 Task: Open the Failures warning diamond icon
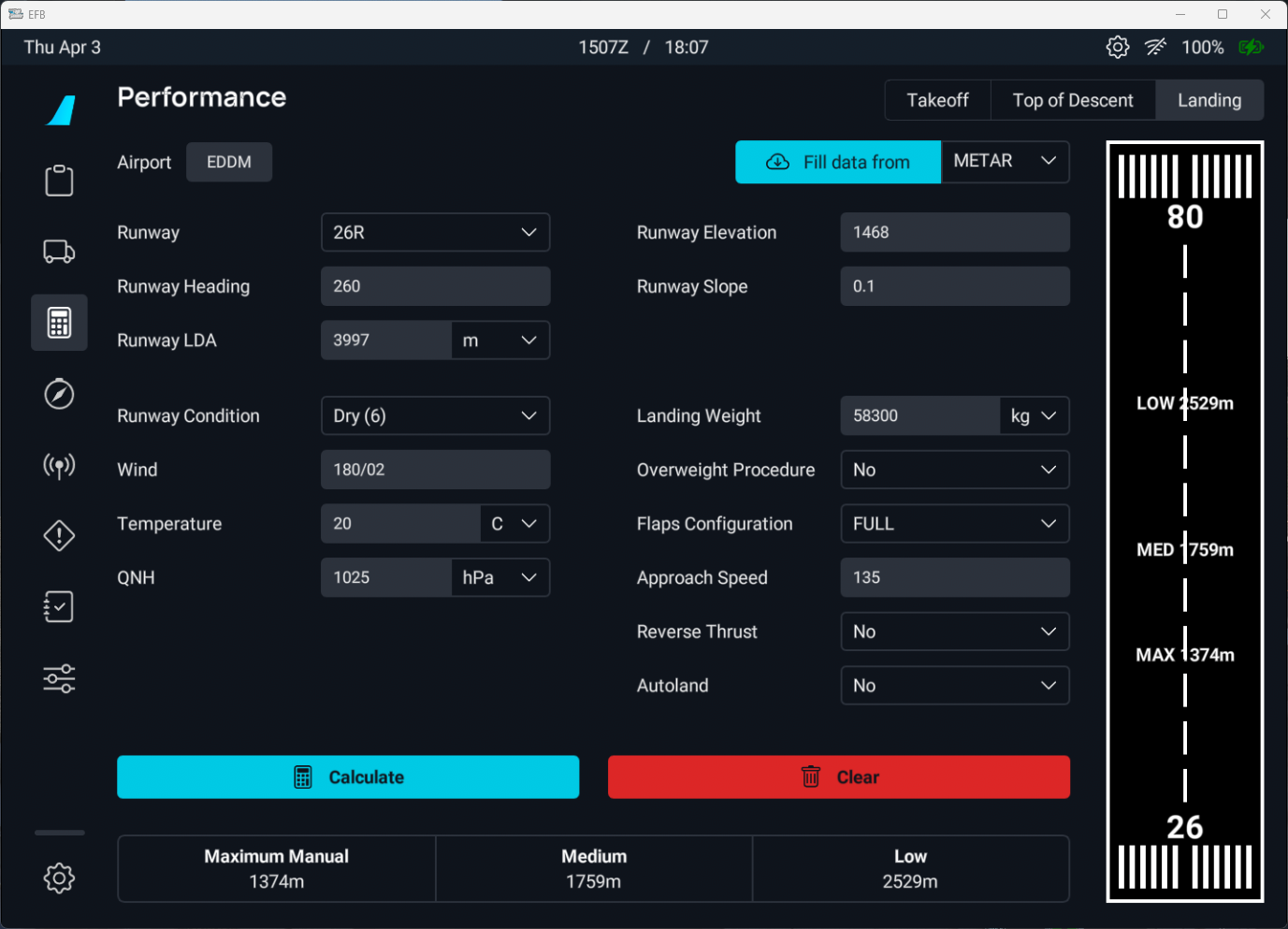pyautogui.click(x=59, y=536)
